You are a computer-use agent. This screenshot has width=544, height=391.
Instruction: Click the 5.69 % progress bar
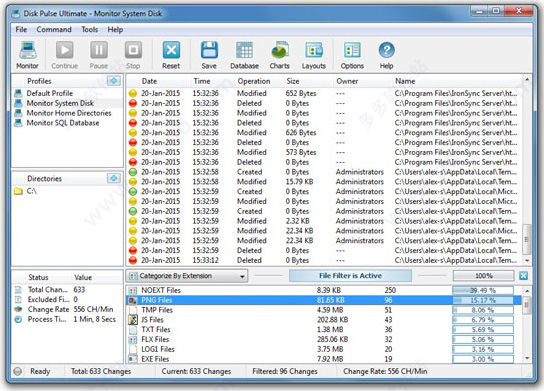[483, 330]
